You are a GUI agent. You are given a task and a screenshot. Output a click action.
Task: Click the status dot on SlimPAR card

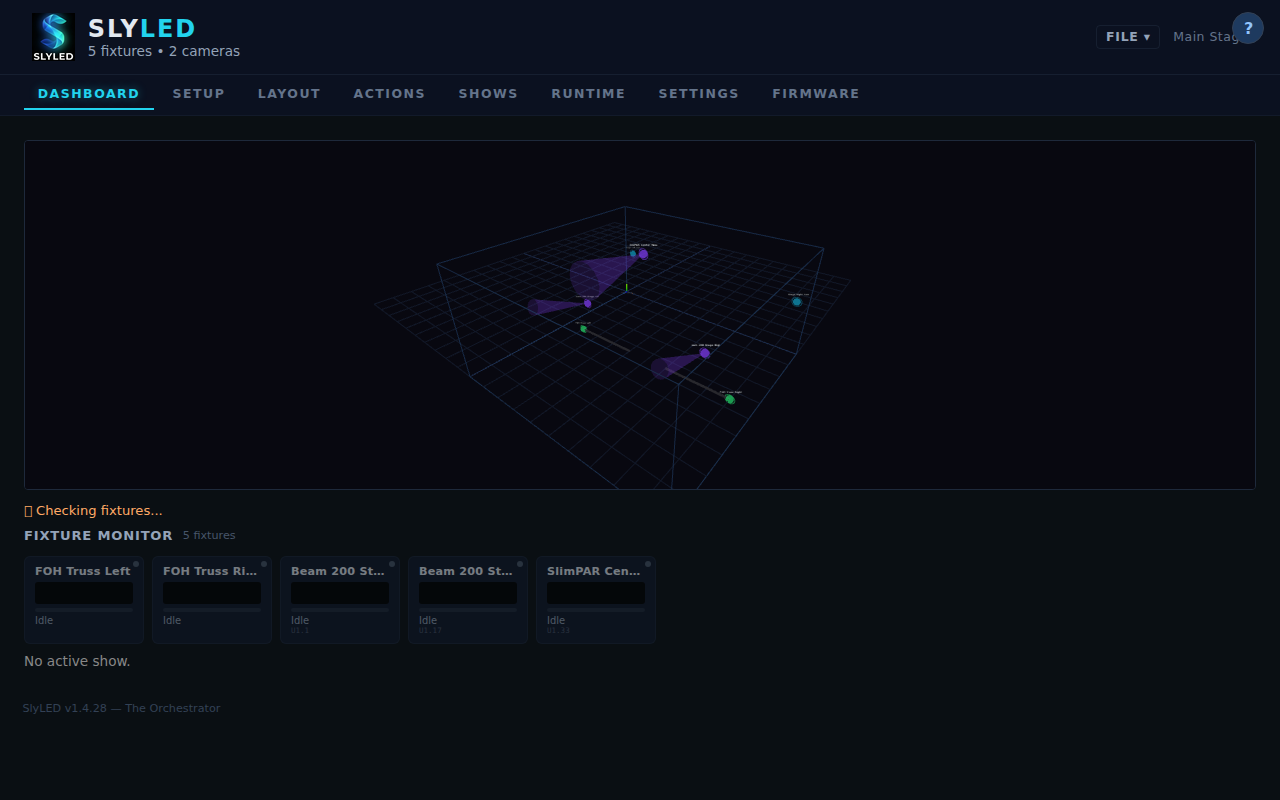(648, 564)
